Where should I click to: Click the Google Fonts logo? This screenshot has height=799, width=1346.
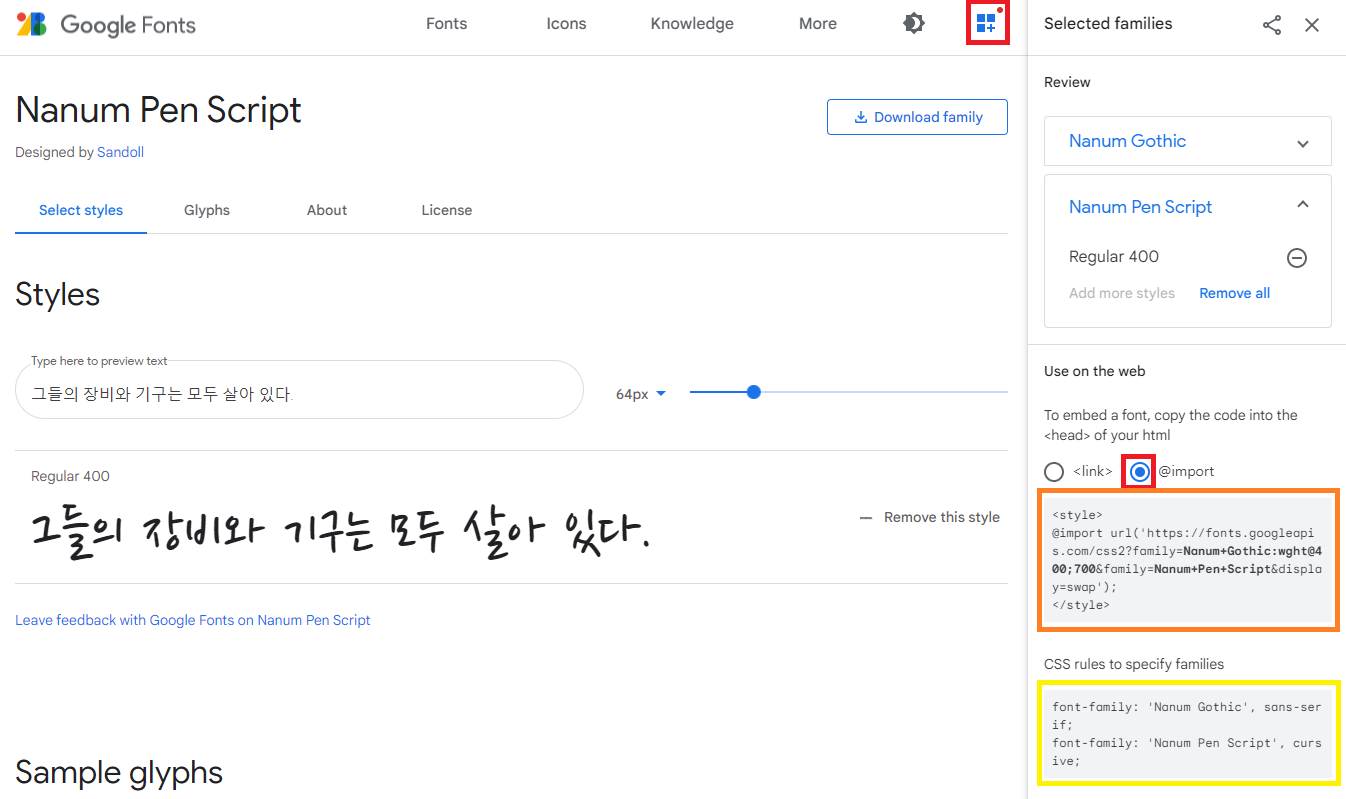(106, 24)
